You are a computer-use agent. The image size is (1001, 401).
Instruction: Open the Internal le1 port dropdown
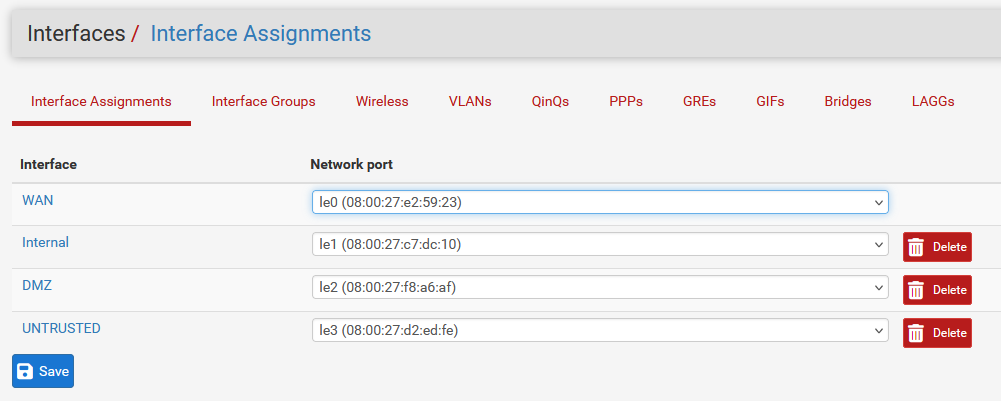coord(600,244)
